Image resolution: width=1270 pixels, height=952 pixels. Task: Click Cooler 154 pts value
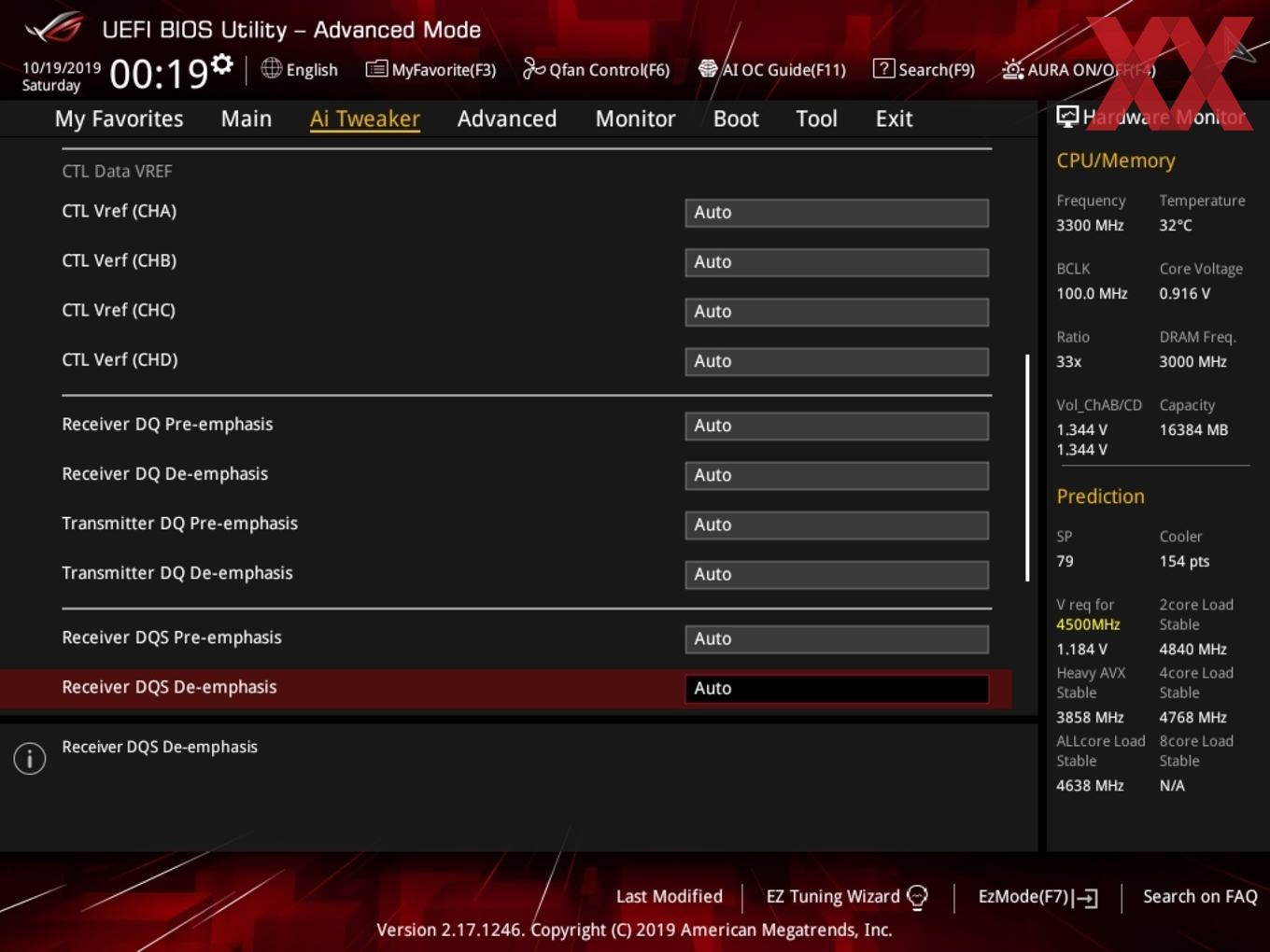pyautogui.click(x=1184, y=562)
